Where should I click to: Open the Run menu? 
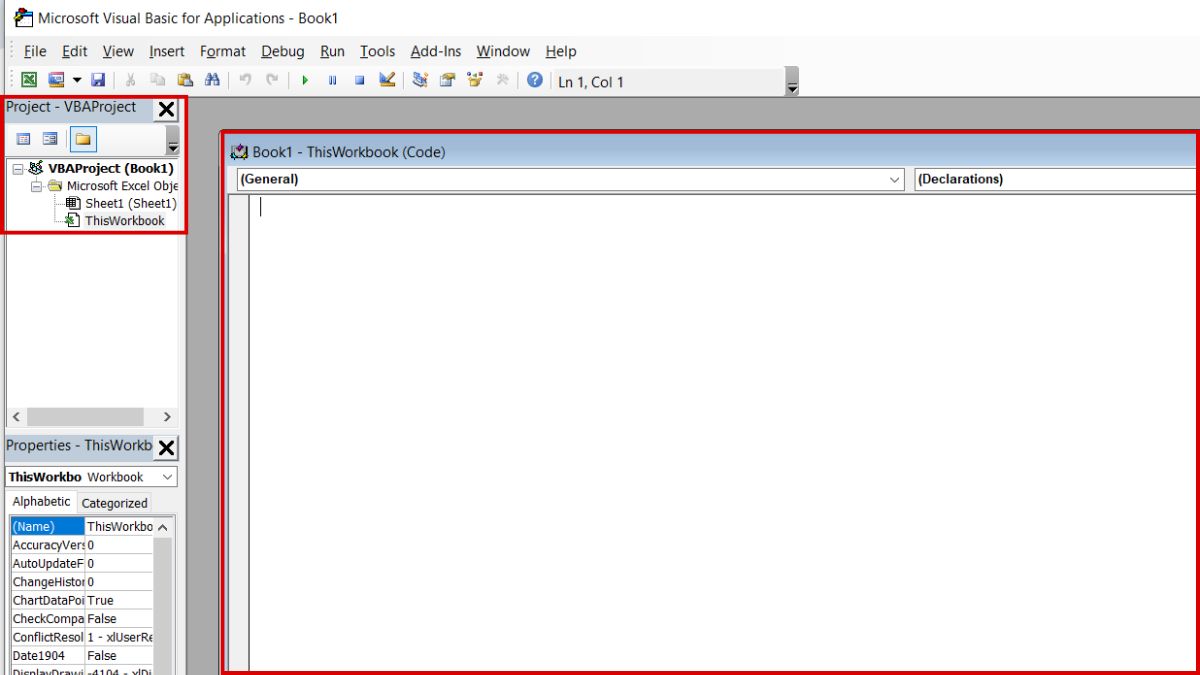pos(332,51)
